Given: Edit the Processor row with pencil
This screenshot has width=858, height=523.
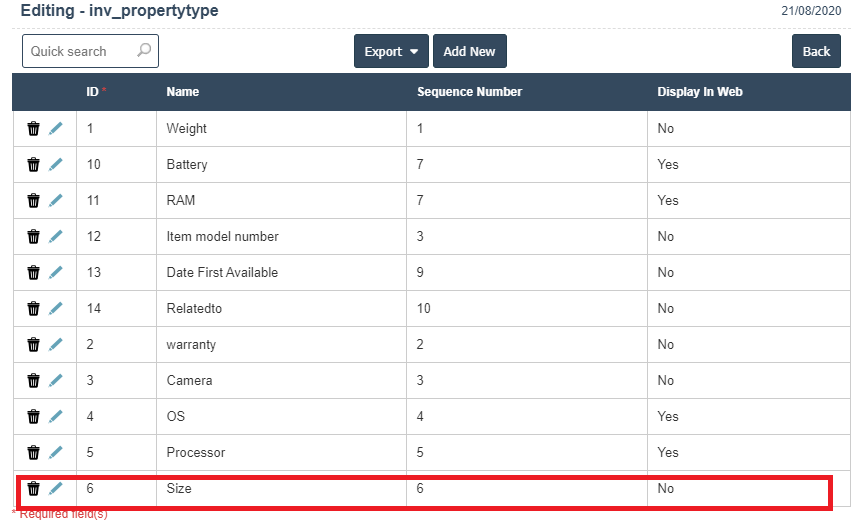Looking at the screenshot, I should point(56,452).
